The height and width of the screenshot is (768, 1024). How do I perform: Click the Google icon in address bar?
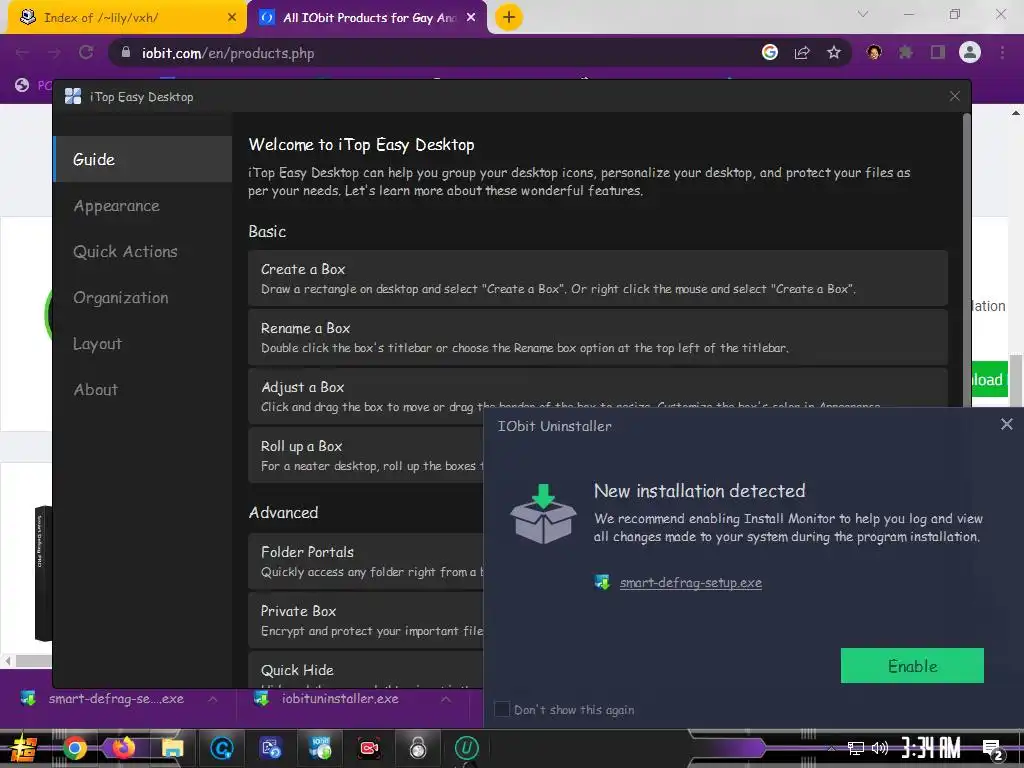770,52
